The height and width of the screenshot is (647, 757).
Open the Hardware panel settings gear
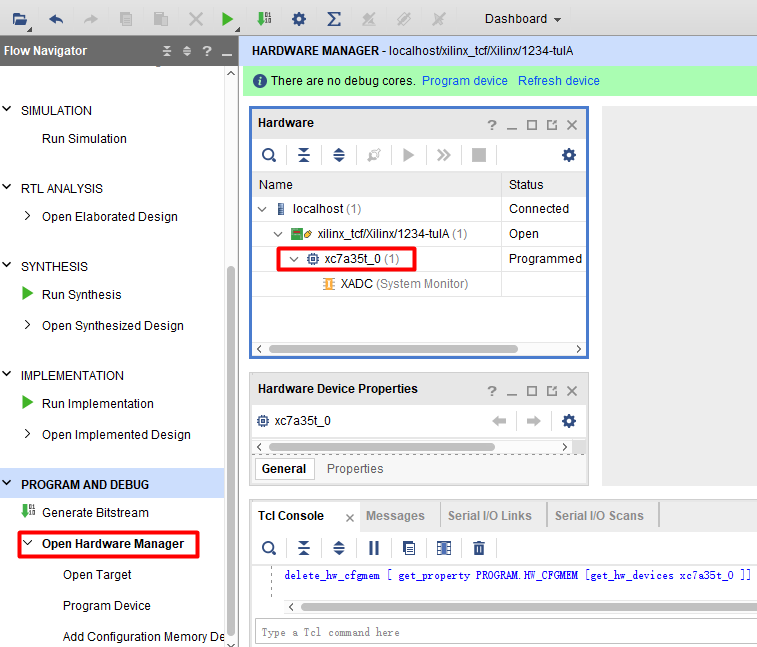569,155
